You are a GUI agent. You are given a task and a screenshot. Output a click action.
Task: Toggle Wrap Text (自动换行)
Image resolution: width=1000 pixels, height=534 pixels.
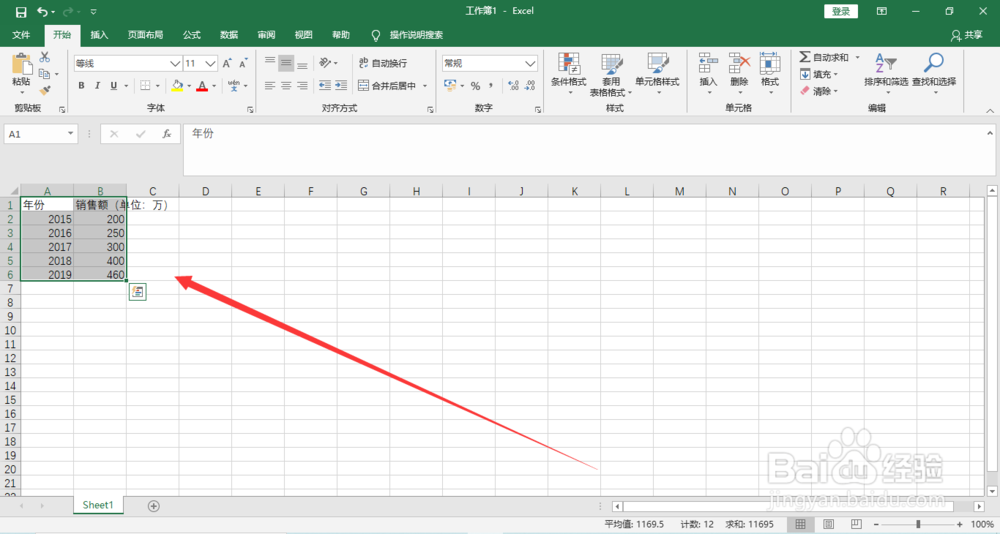tap(383, 63)
